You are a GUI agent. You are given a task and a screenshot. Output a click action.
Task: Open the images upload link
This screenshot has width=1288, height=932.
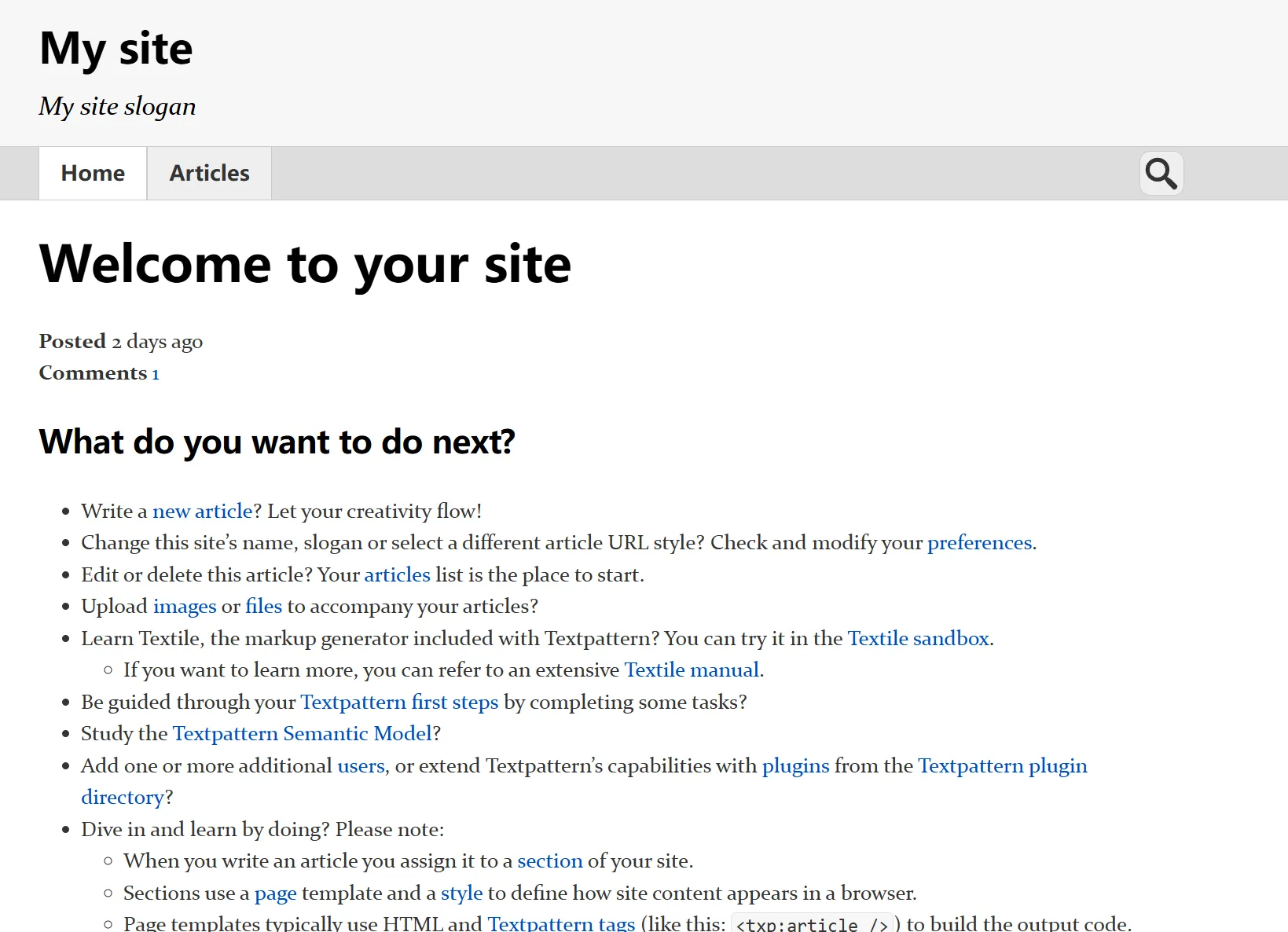(185, 607)
